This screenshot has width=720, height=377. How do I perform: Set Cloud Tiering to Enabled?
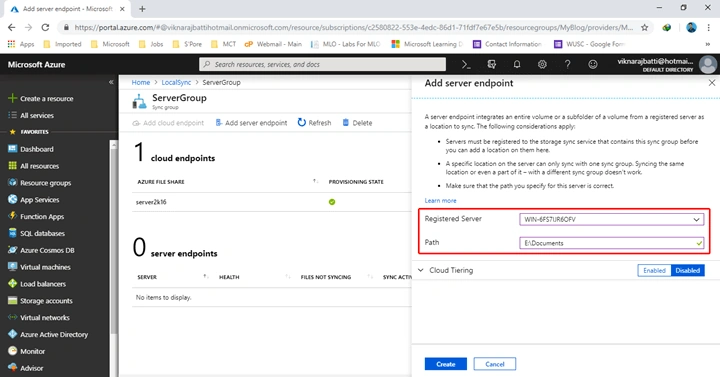pyautogui.click(x=654, y=270)
